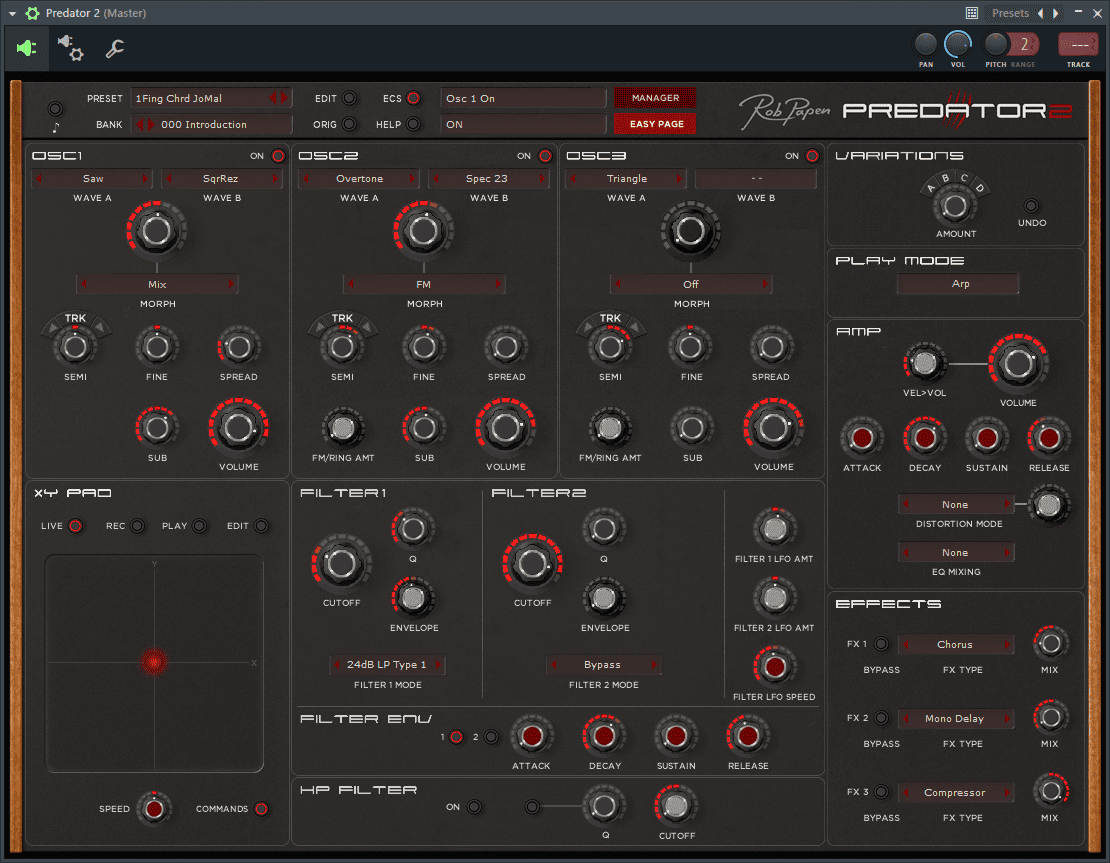
Task: Open OSC1 Wave B SqrRez selector
Action: [x=222, y=179]
